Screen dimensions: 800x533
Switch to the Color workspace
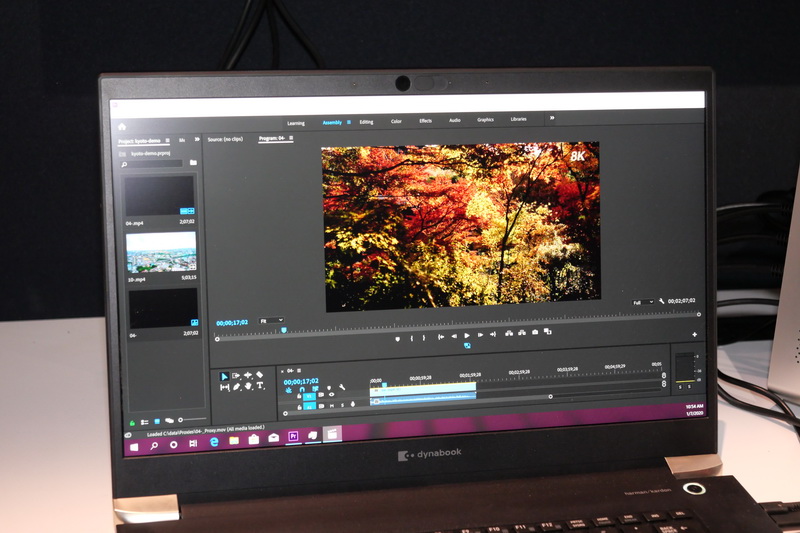point(396,121)
